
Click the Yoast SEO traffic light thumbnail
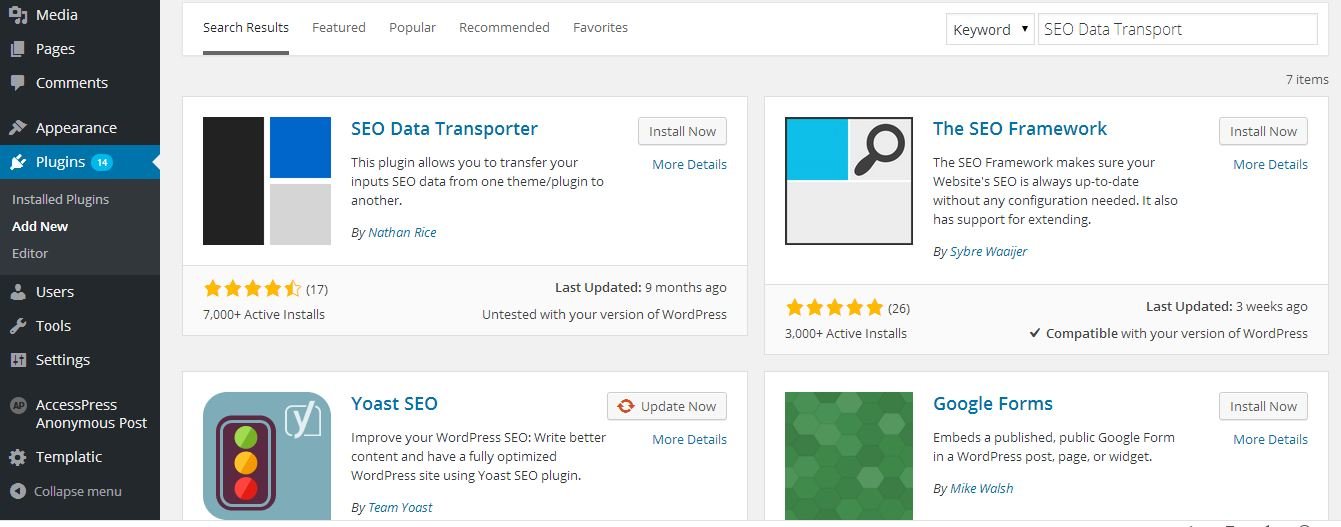point(267,456)
